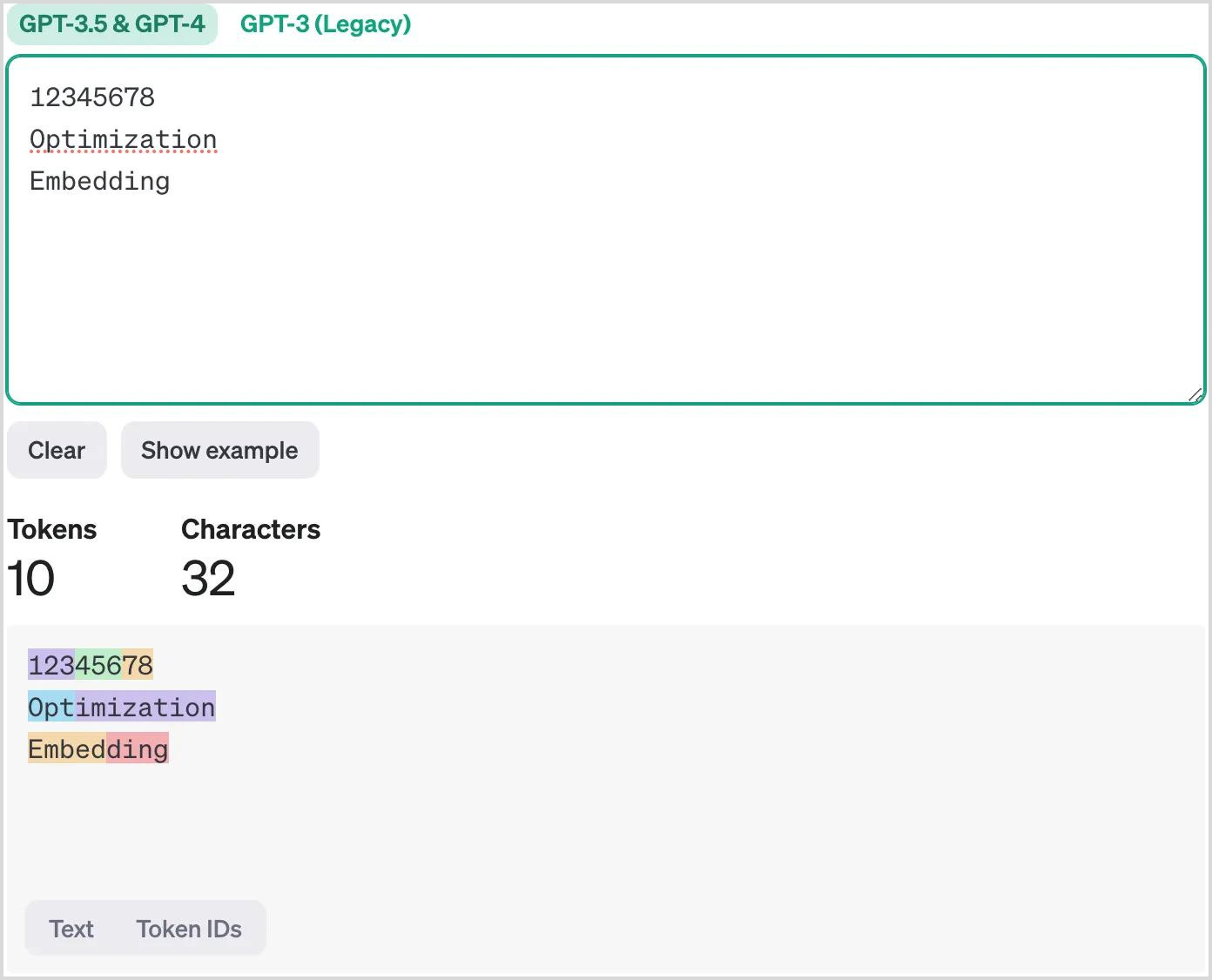1212x980 pixels.
Task: Click the textarea resize handle in the corner
Action: click(1196, 396)
